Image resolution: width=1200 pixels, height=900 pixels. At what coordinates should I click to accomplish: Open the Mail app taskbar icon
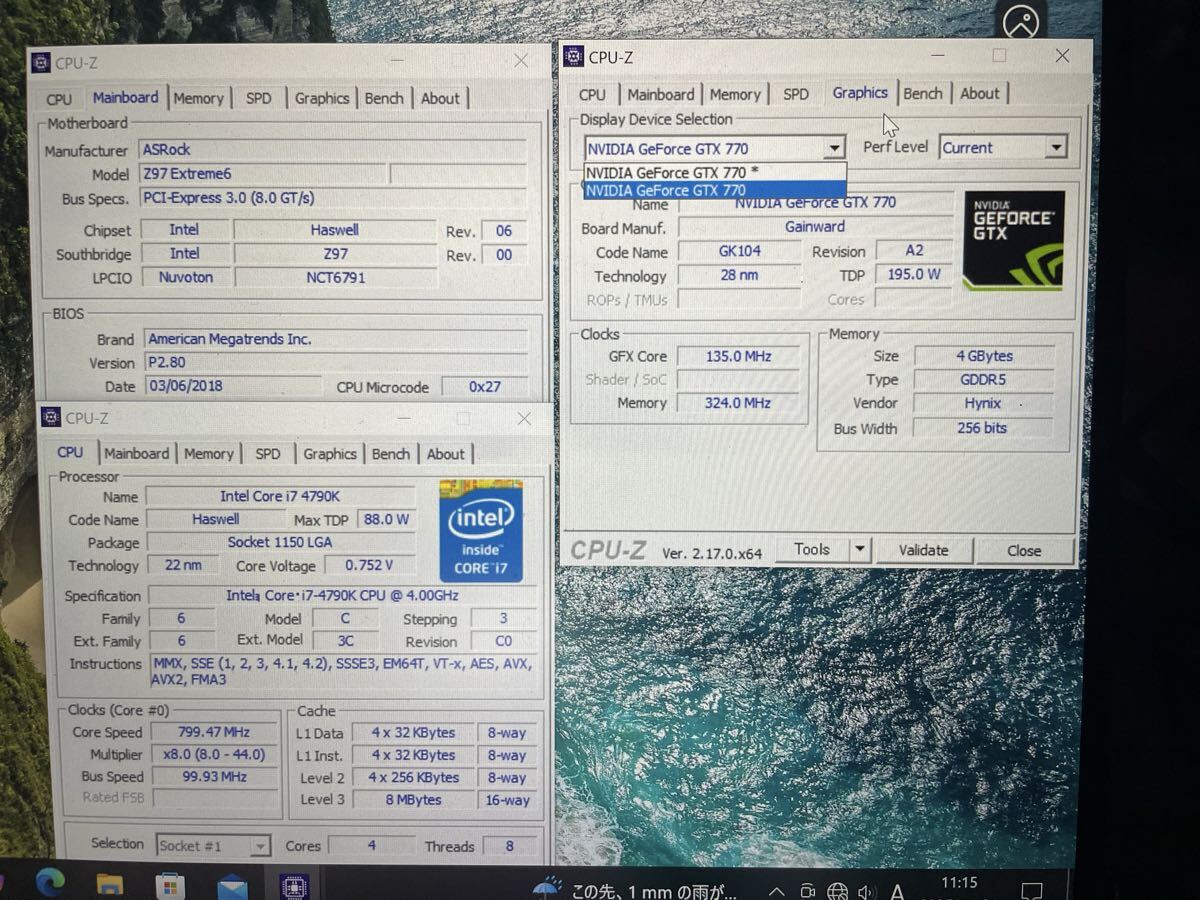232,886
